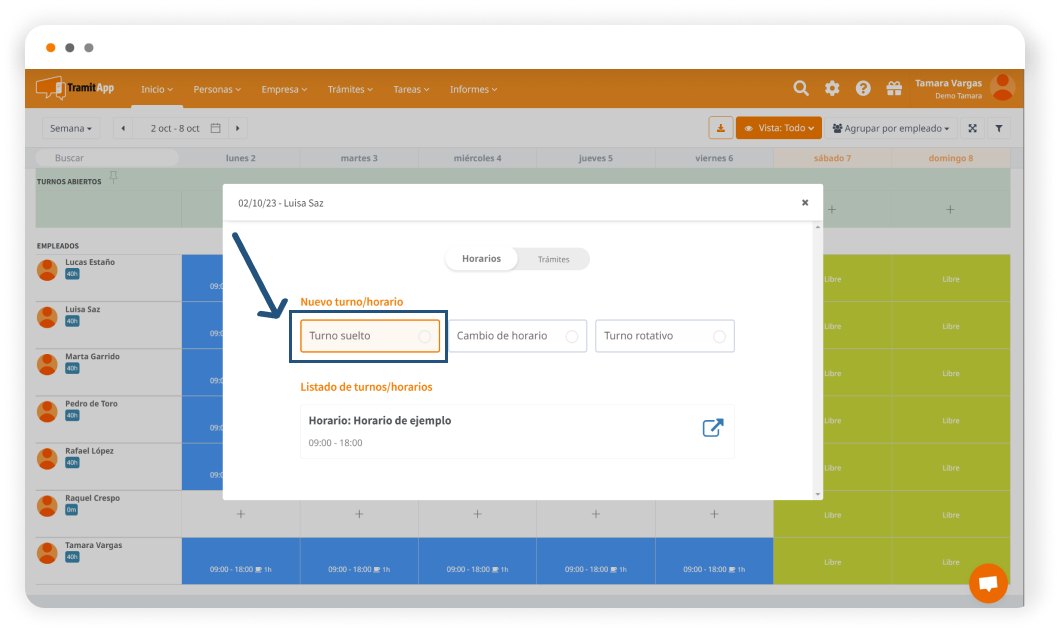Screen dimensions: 1061x633
Task: Select the Turno rotativo option
Action: 664,336
